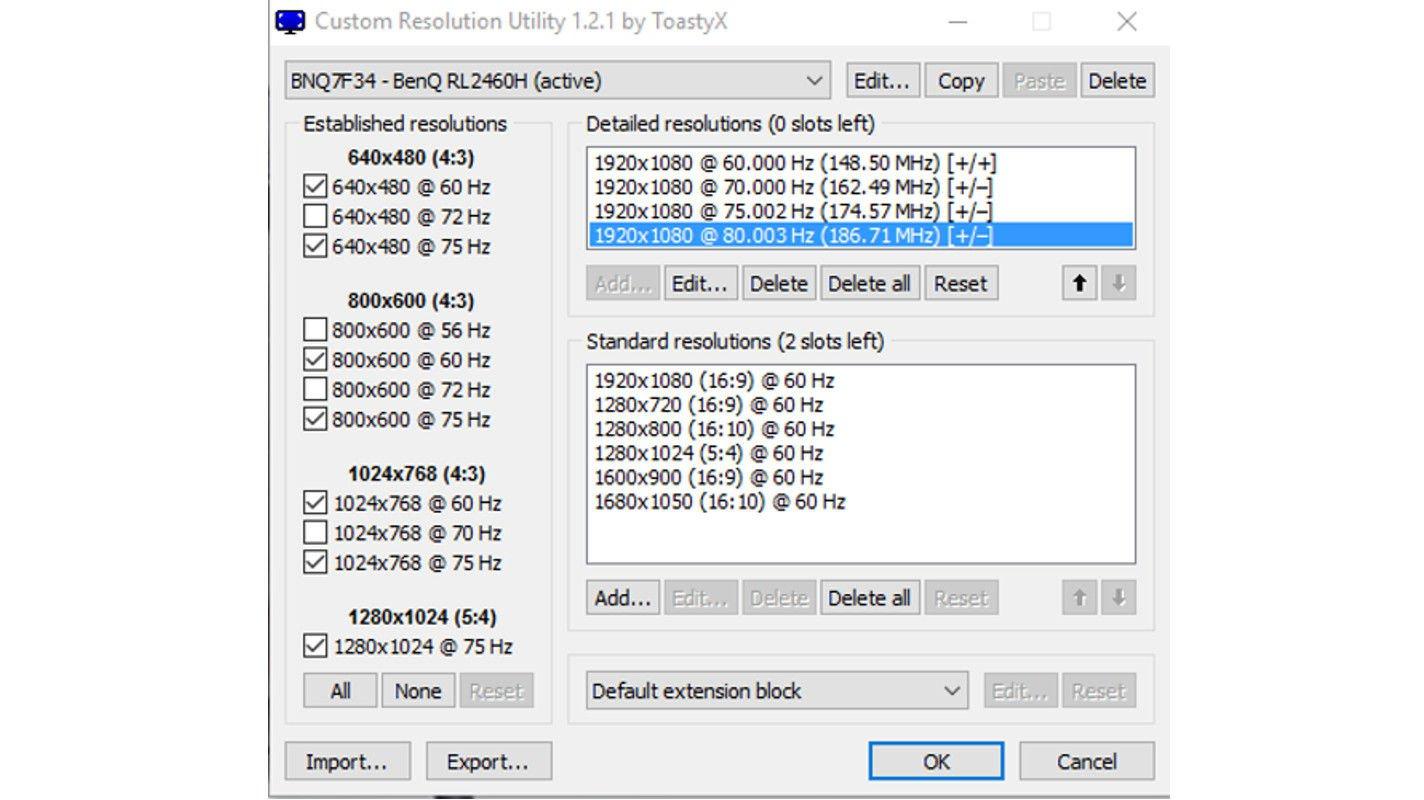This screenshot has width=1424, height=800.
Task: Open the BenQ RL2460H monitor dropdown
Action: (557, 81)
